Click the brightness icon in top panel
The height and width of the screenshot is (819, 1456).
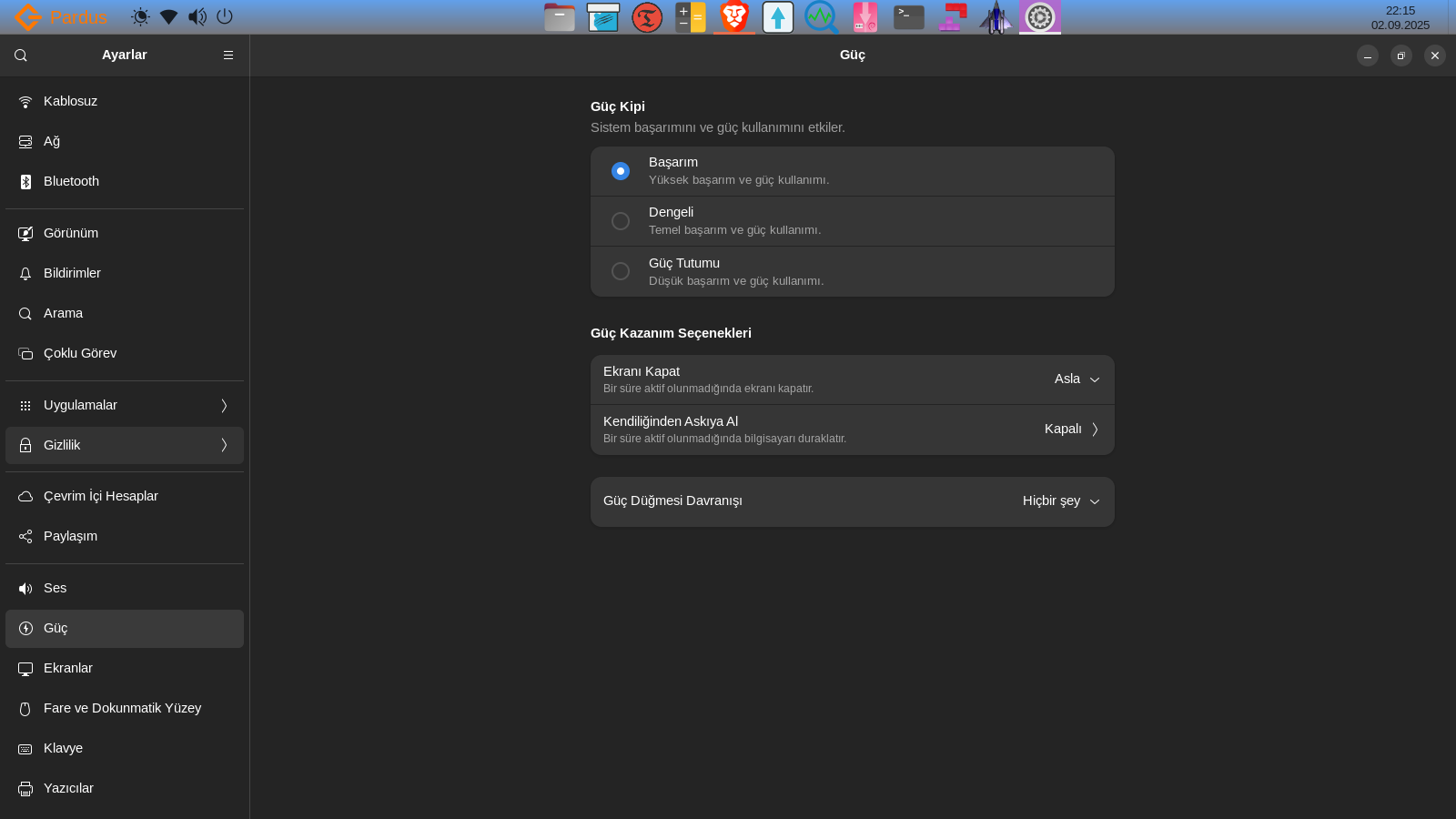click(x=140, y=16)
